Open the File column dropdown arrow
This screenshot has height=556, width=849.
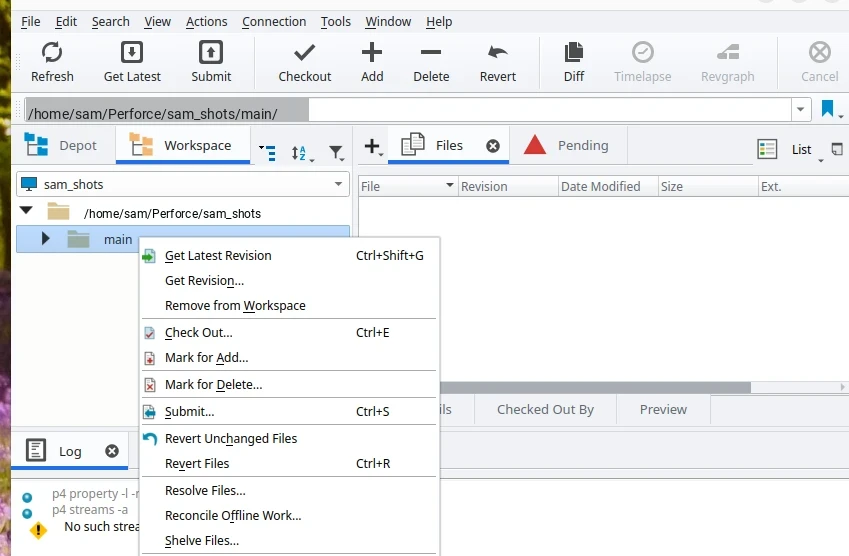click(449, 185)
